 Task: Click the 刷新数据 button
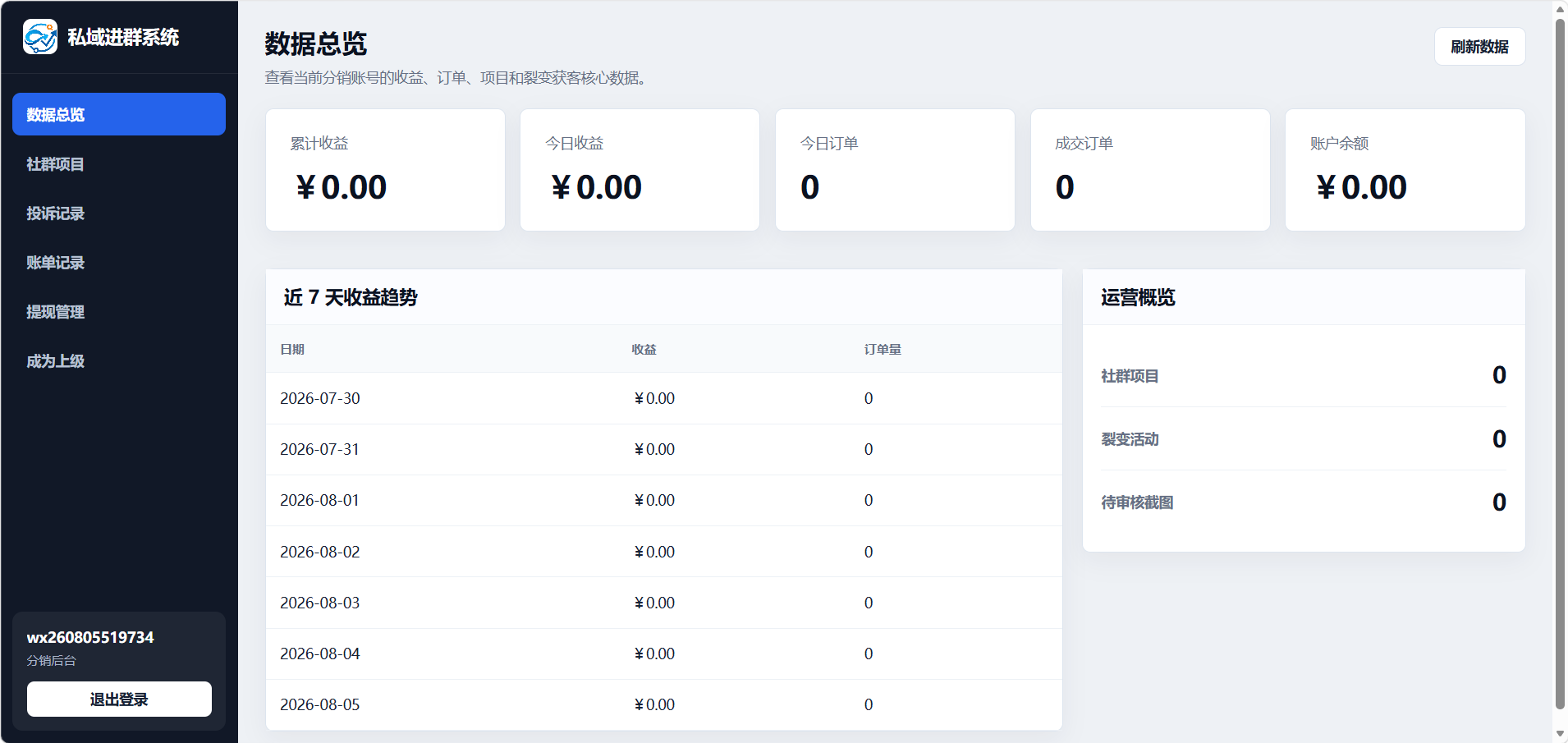(x=1479, y=46)
